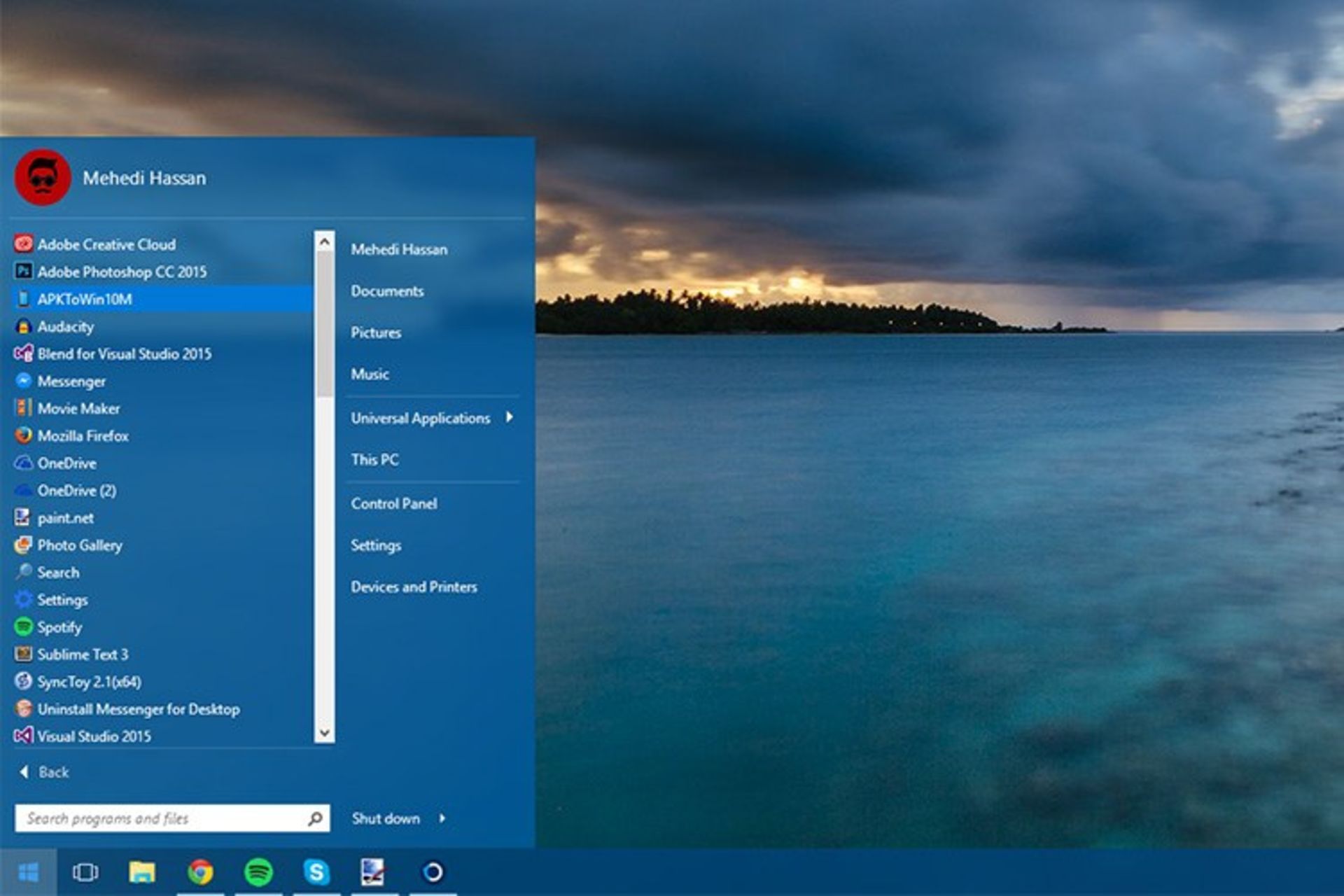Select "Photo Gallery" text entry
The width and height of the screenshot is (1344, 896).
click(x=80, y=545)
